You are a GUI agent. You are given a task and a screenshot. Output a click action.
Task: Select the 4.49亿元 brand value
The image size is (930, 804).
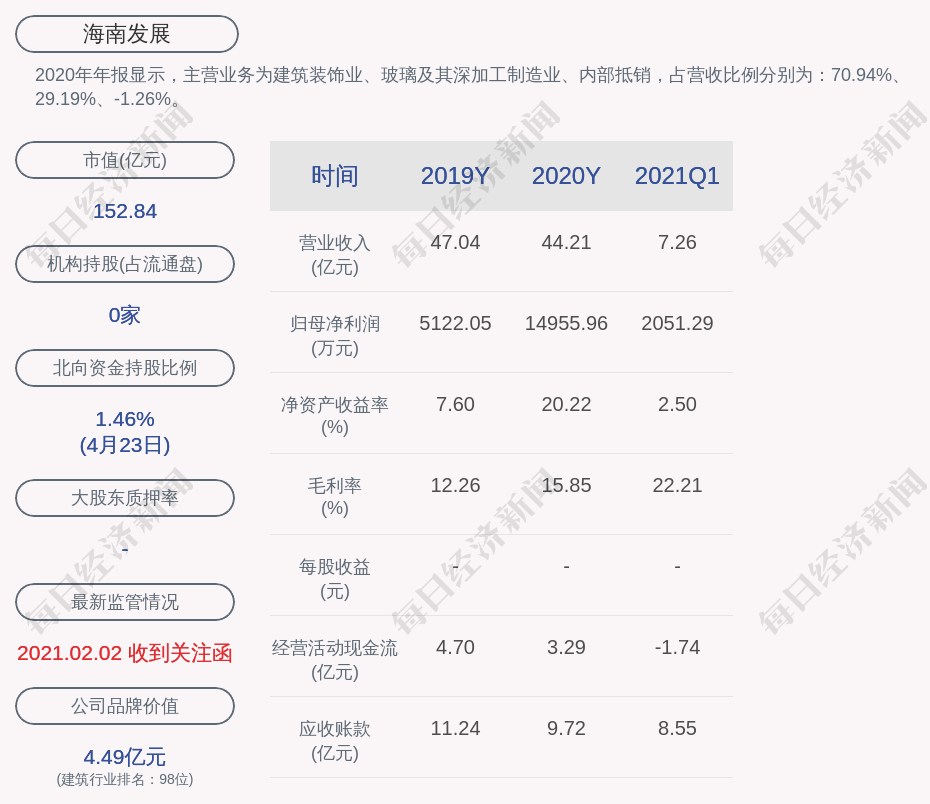tap(125, 757)
